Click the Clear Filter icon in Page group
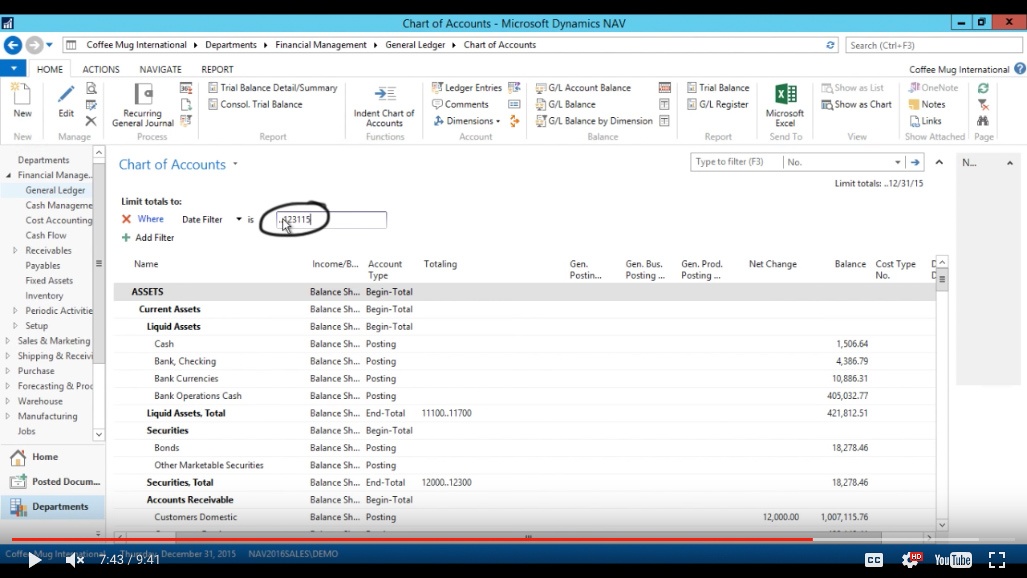This screenshot has width=1027, height=578. tap(983, 104)
